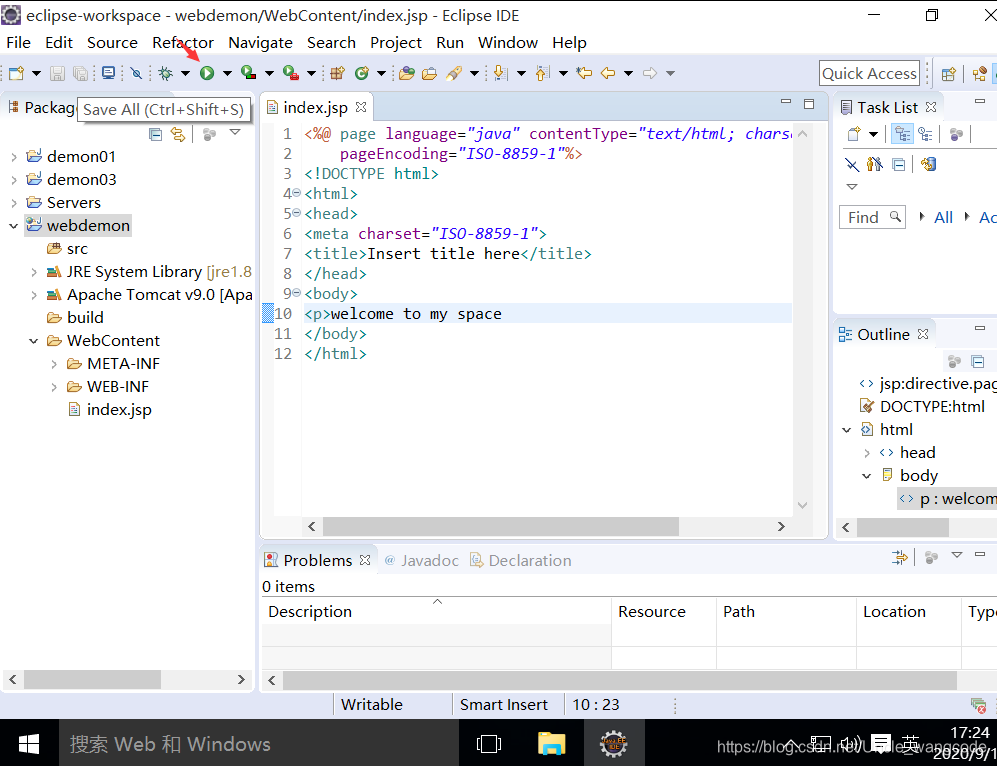Click Synchronize Changed icon in Task List
This screenshot has height=766, width=997.
928,165
